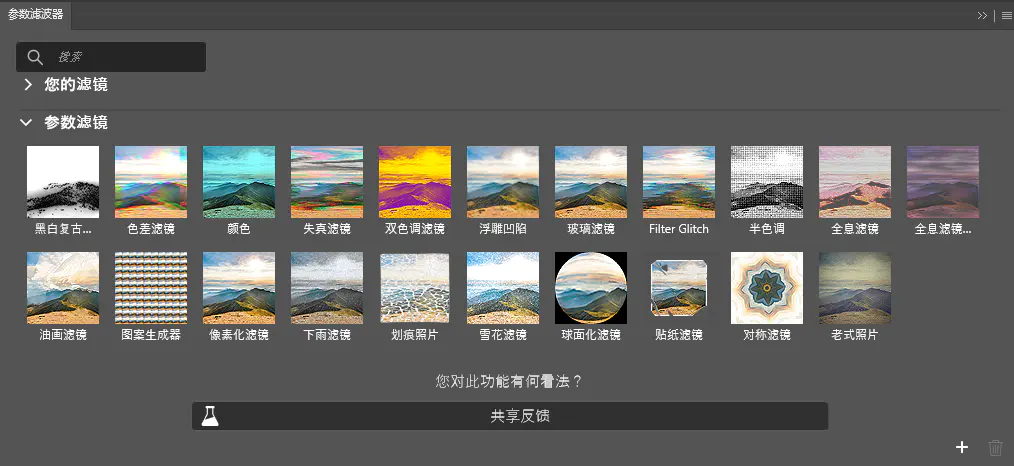This screenshot has height=466, width=1014.
Task: Choose the 油画滤镜 filter
Action: pyautogui.click(x=63, y=288)
